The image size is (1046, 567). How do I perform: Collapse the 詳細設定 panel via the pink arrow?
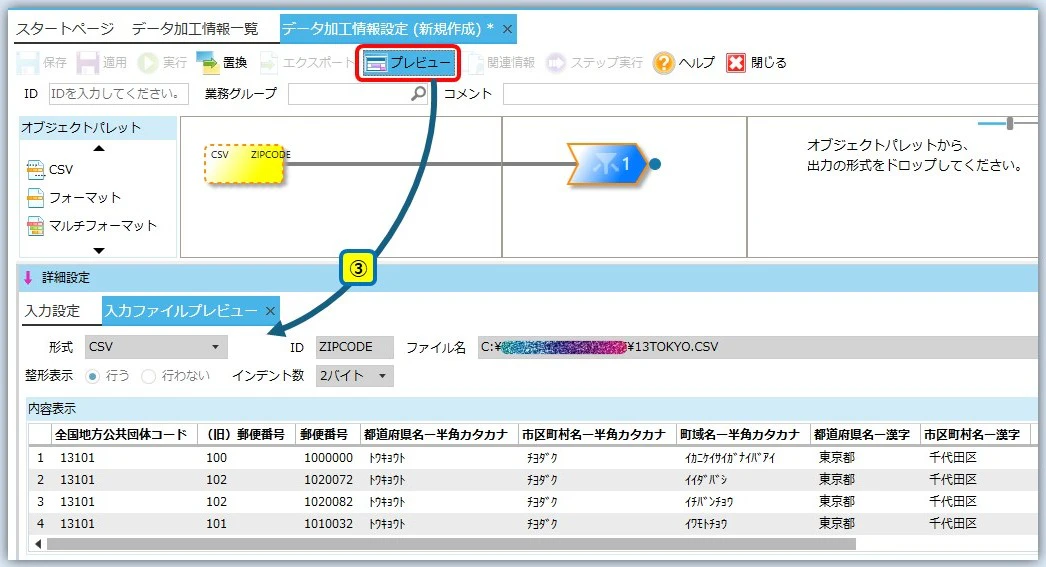click(28, 277)
